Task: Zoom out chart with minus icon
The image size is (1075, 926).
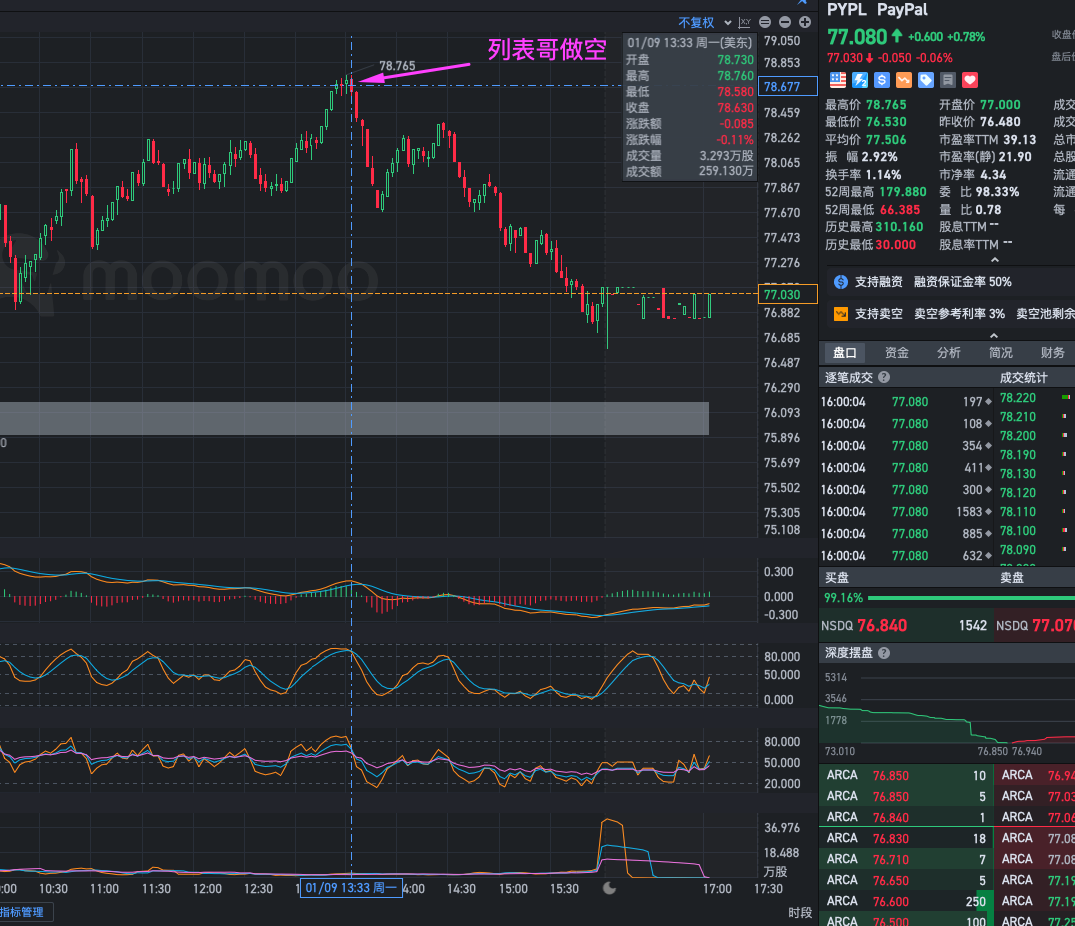Action: (785, 22)
